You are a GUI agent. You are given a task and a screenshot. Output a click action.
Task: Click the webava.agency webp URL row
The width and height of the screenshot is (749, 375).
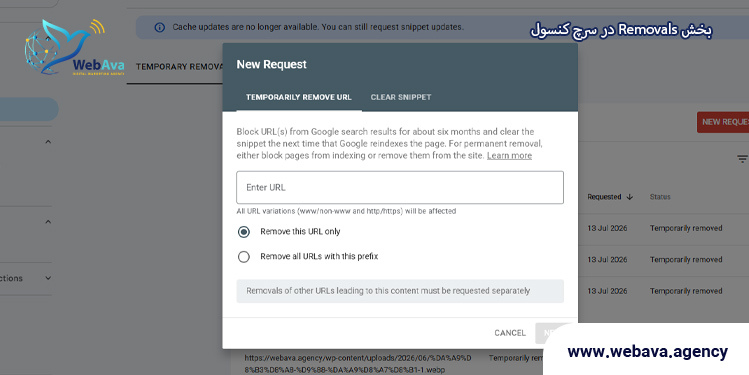coord(358,364)
